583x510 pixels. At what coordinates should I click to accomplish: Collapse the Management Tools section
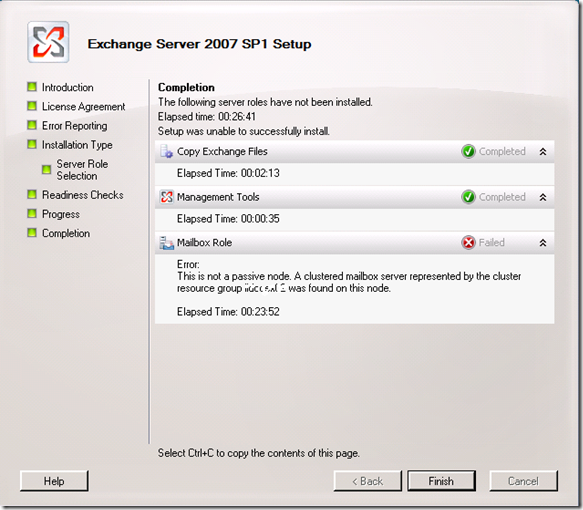(x=543, y=197)
